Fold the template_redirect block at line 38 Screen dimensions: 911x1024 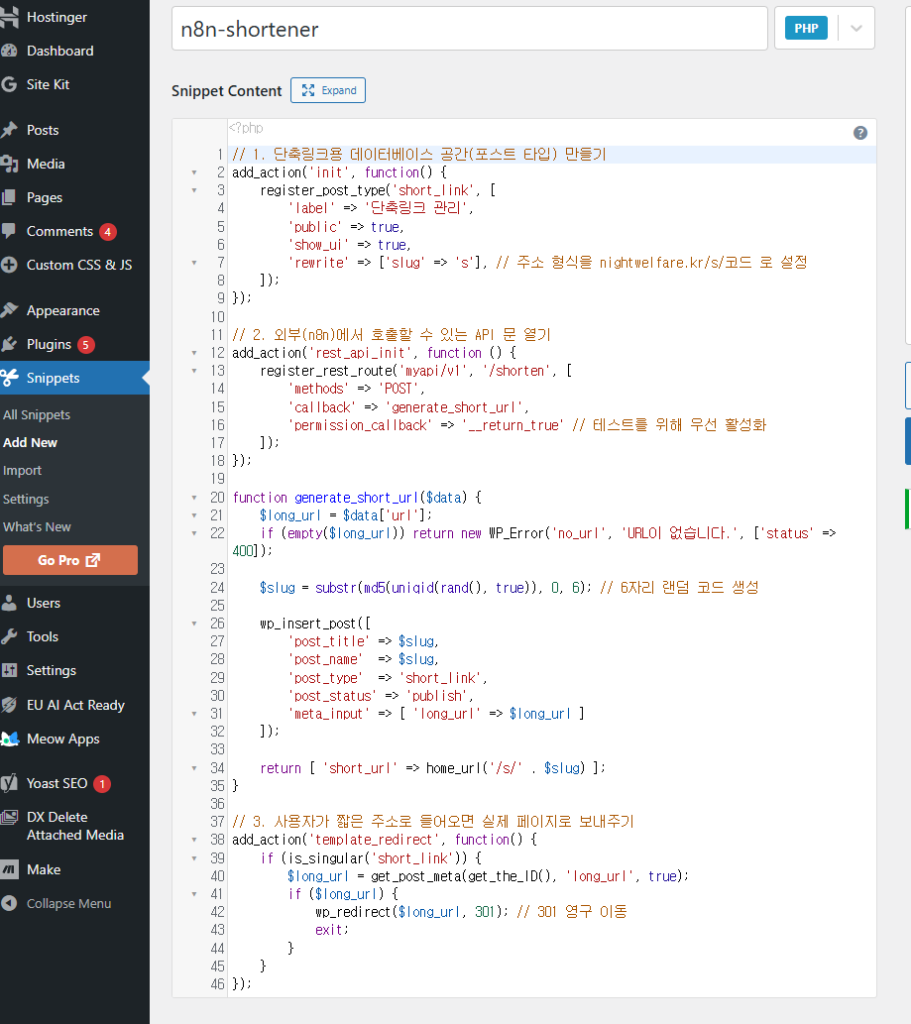(194, 839)
